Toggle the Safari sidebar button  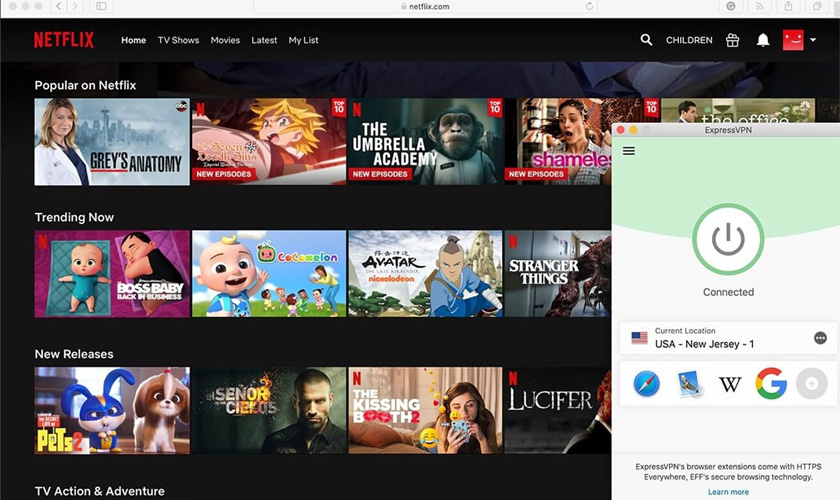coord(101,6)
